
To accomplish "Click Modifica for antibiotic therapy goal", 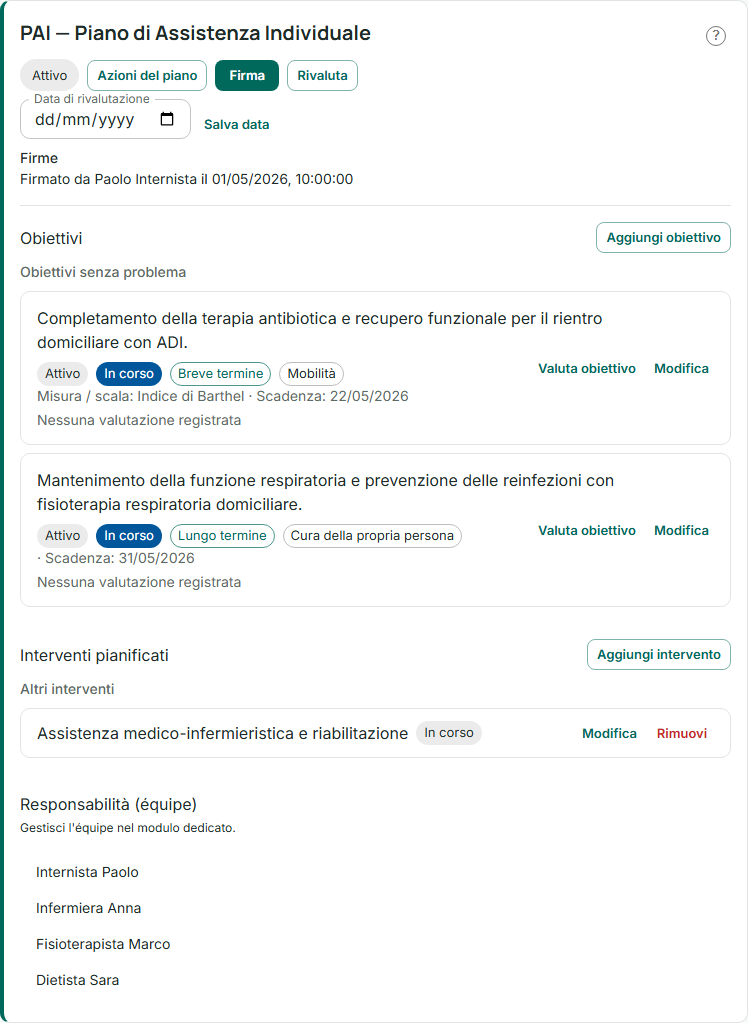I will pyautogui.click(x=681, y=369).
